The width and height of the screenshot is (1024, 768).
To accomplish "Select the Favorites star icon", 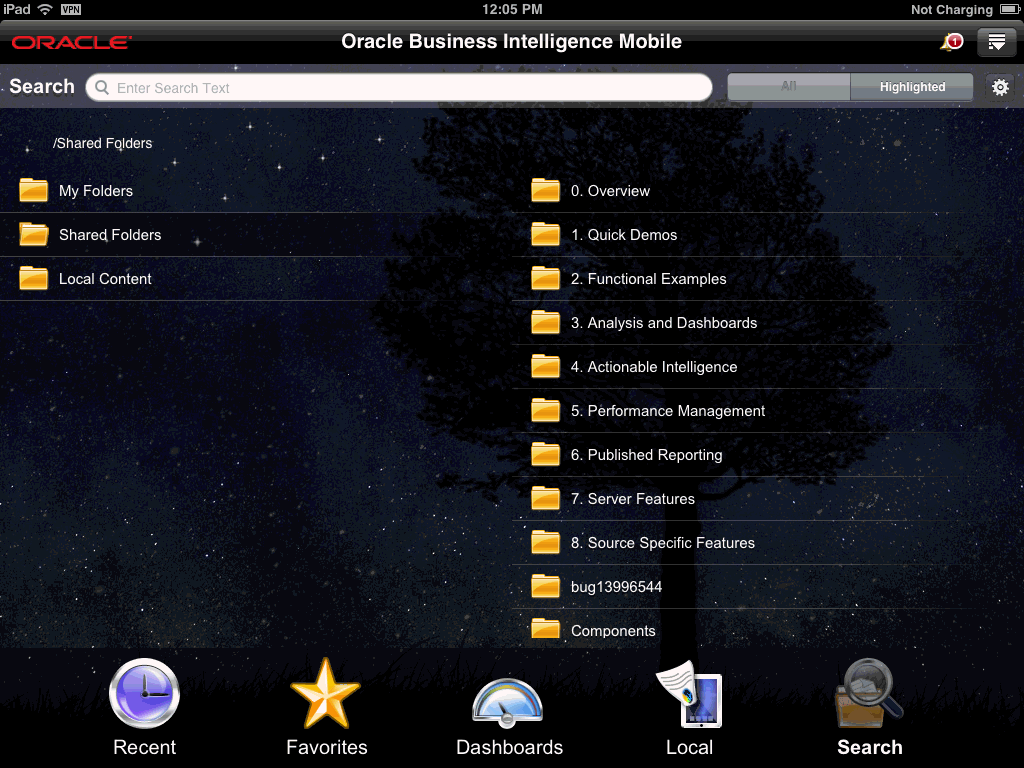I will tap(326, 692).
